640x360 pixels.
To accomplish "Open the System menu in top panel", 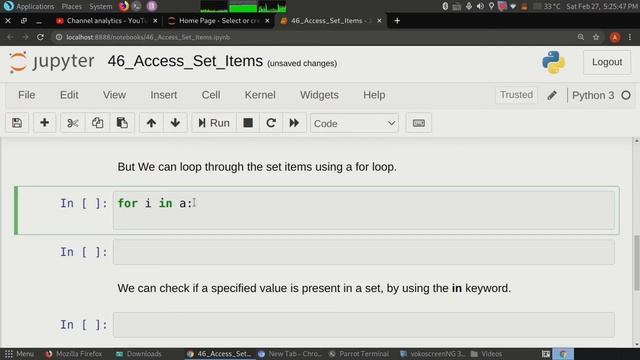I will (x=100, y=6).
